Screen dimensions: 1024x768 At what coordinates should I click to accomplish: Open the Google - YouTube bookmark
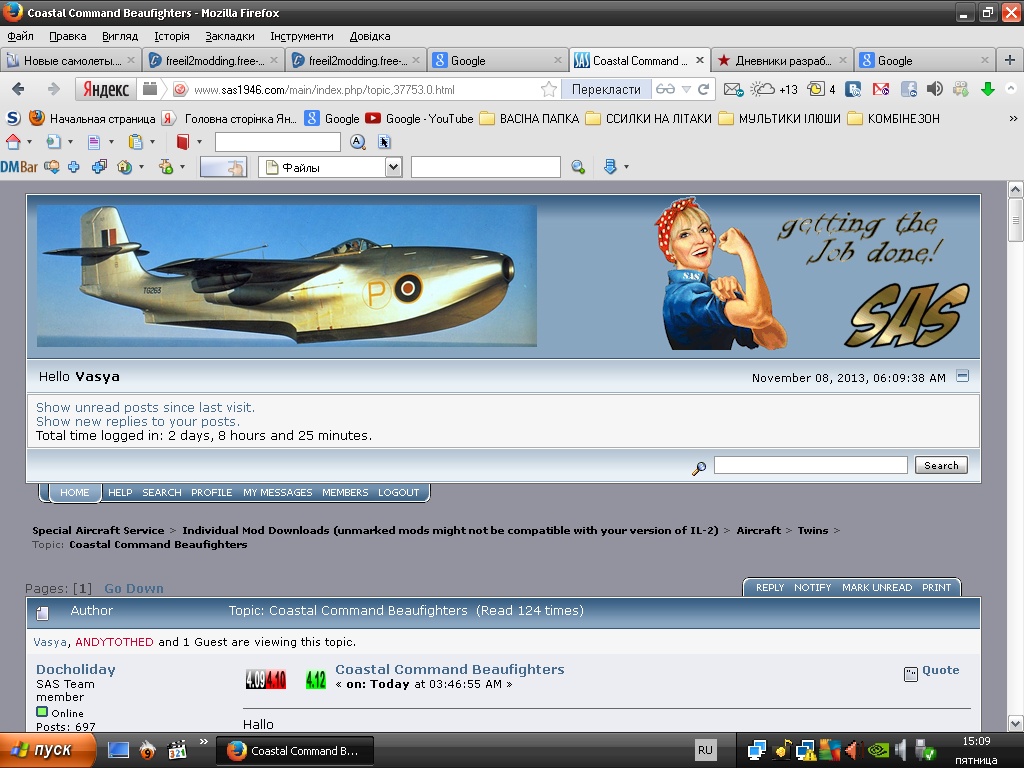[419, 118]
